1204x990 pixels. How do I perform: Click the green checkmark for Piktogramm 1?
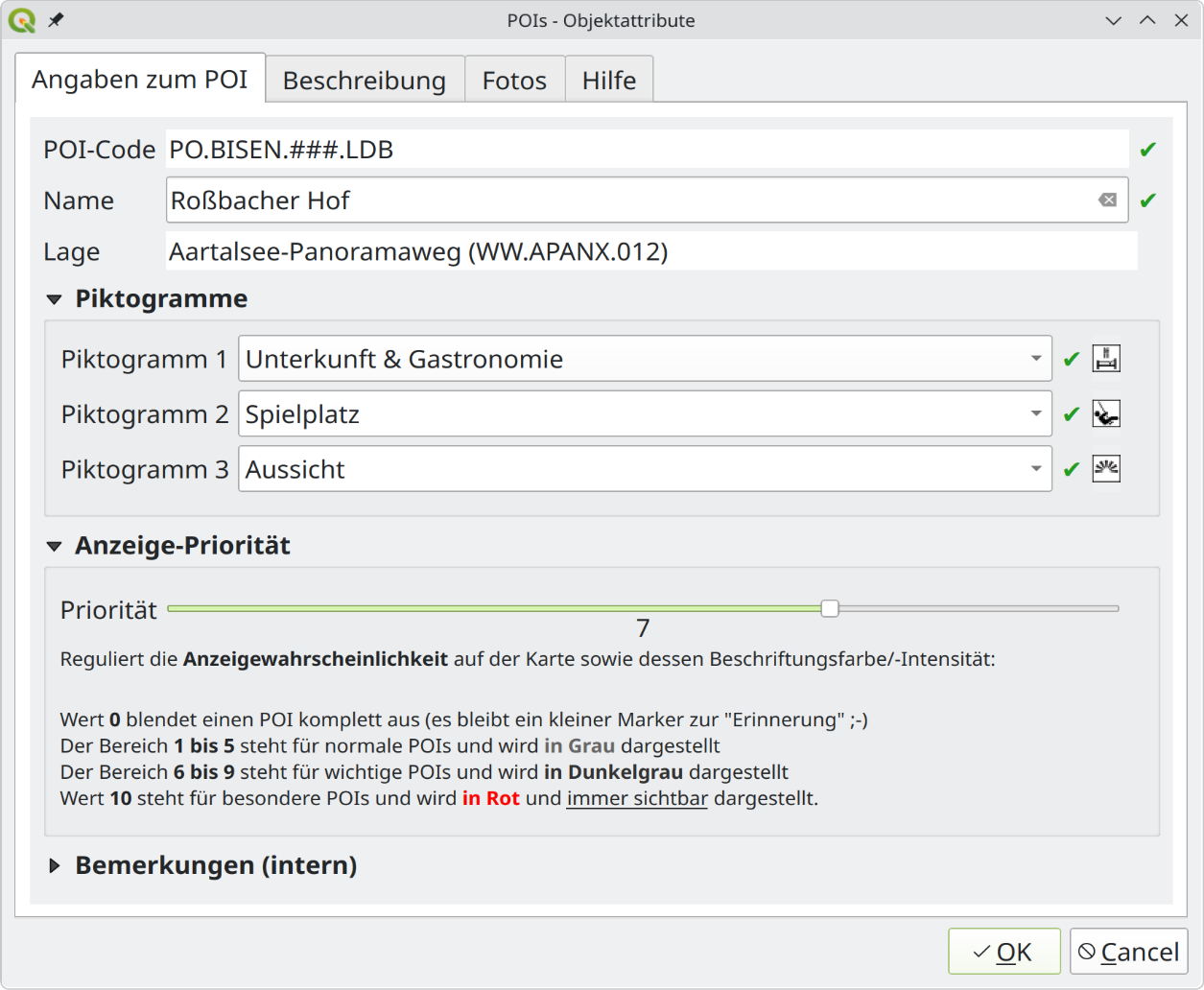point(1072,360)
